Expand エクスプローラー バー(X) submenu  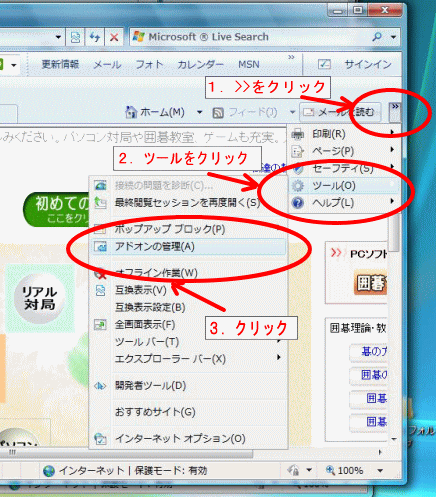188,359
